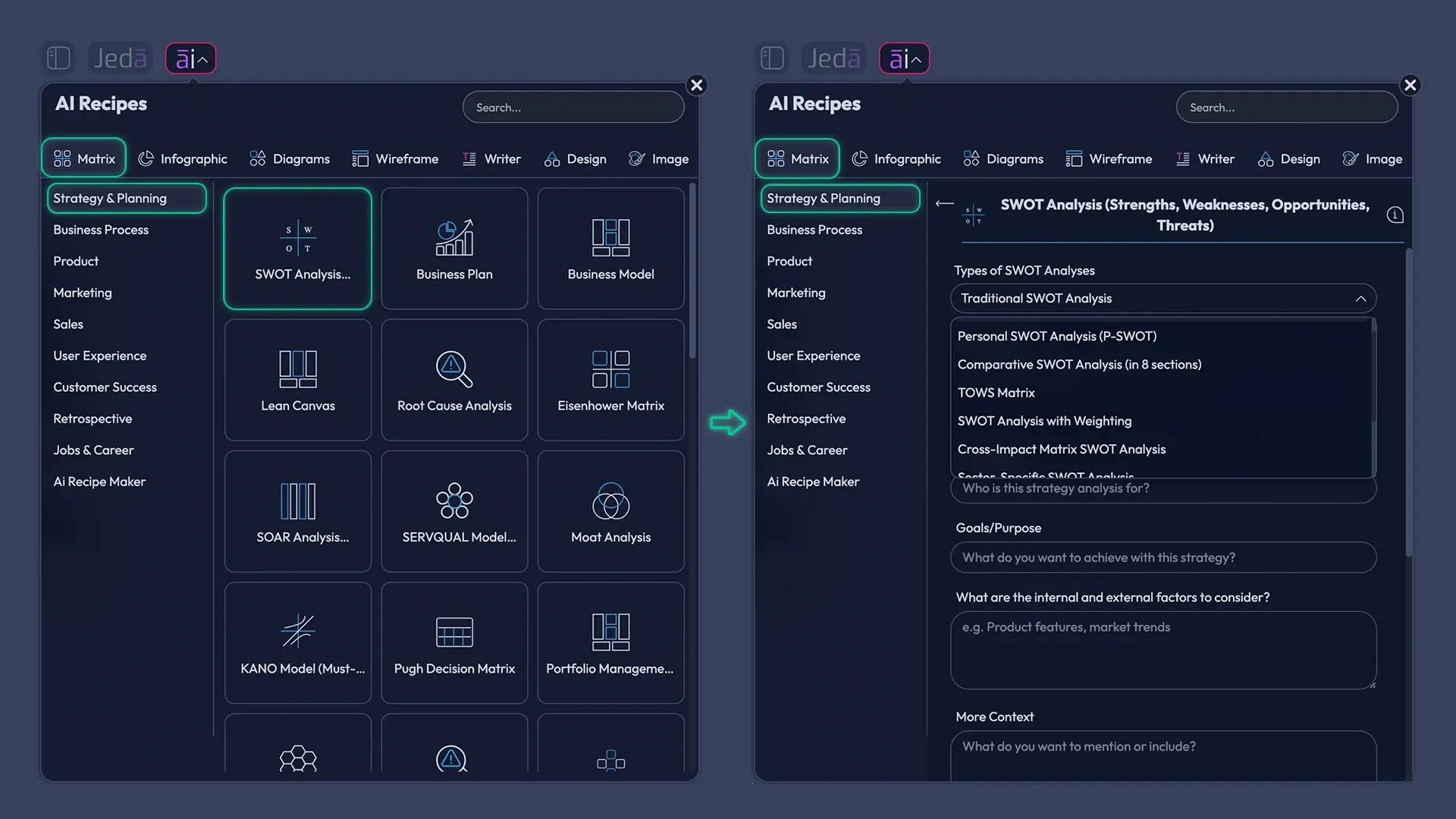Select Marketing category in left panel

tap(83, 293)
